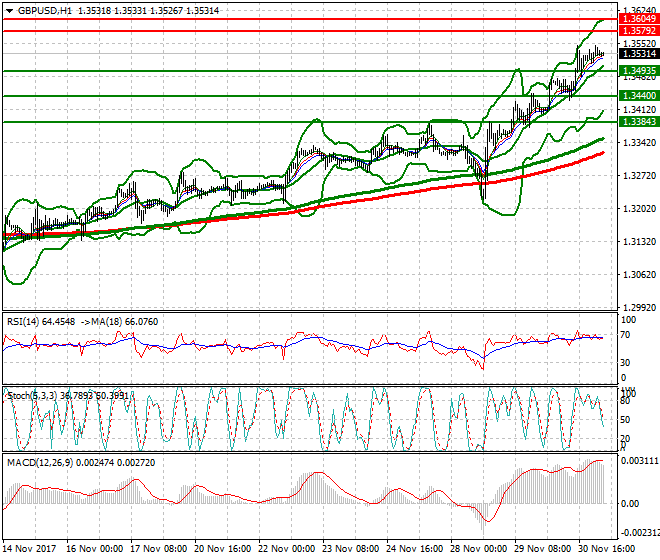Click the 1.31320 price scale value
Viewport: 660px width, 560px height.
click(639, 242)
